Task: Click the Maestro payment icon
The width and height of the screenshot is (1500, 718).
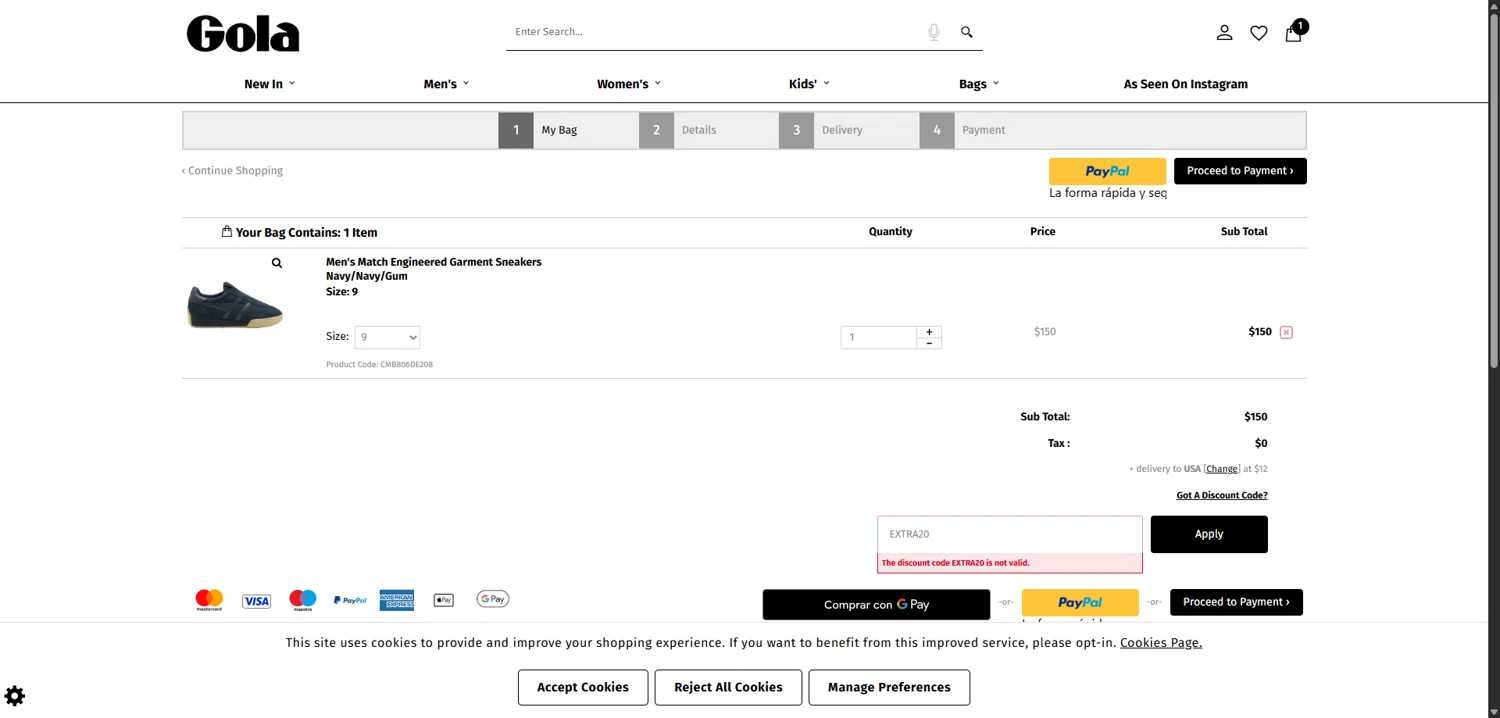Action: pyautogui.click(x=303, y=600)
